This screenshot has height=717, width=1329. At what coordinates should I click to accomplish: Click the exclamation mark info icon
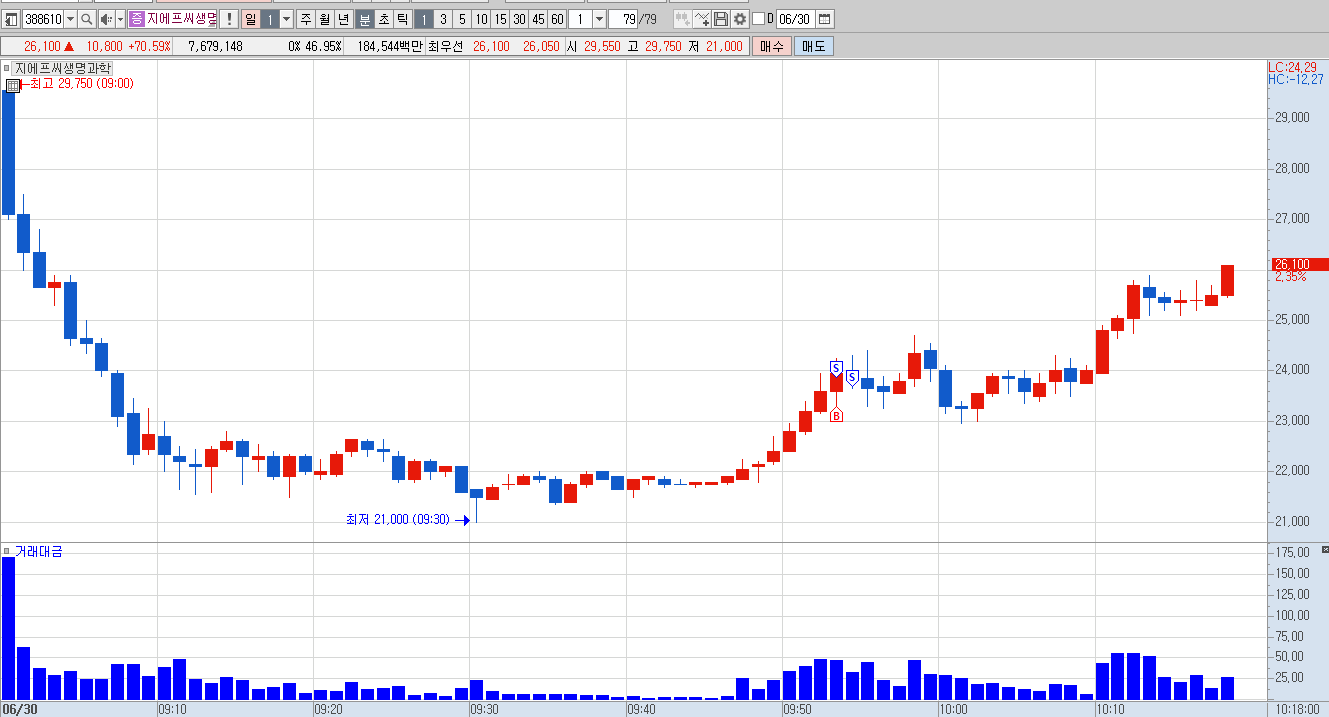(x=228, y=19)
